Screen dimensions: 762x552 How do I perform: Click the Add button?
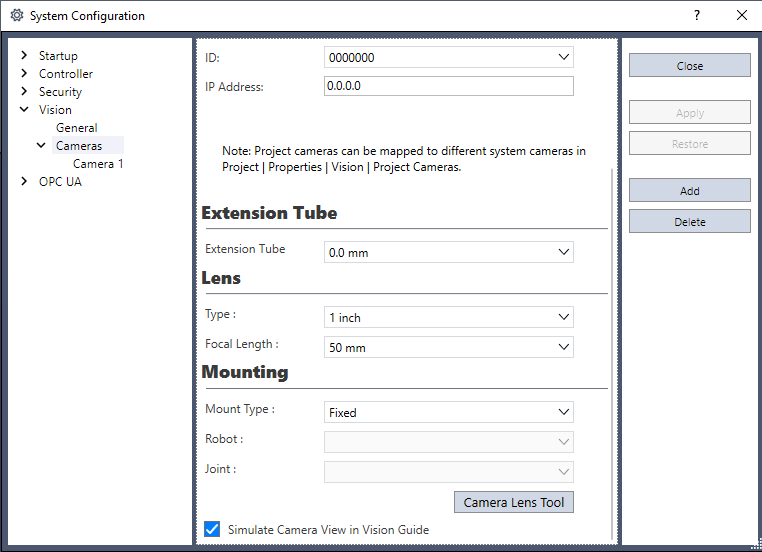(690, 190)
